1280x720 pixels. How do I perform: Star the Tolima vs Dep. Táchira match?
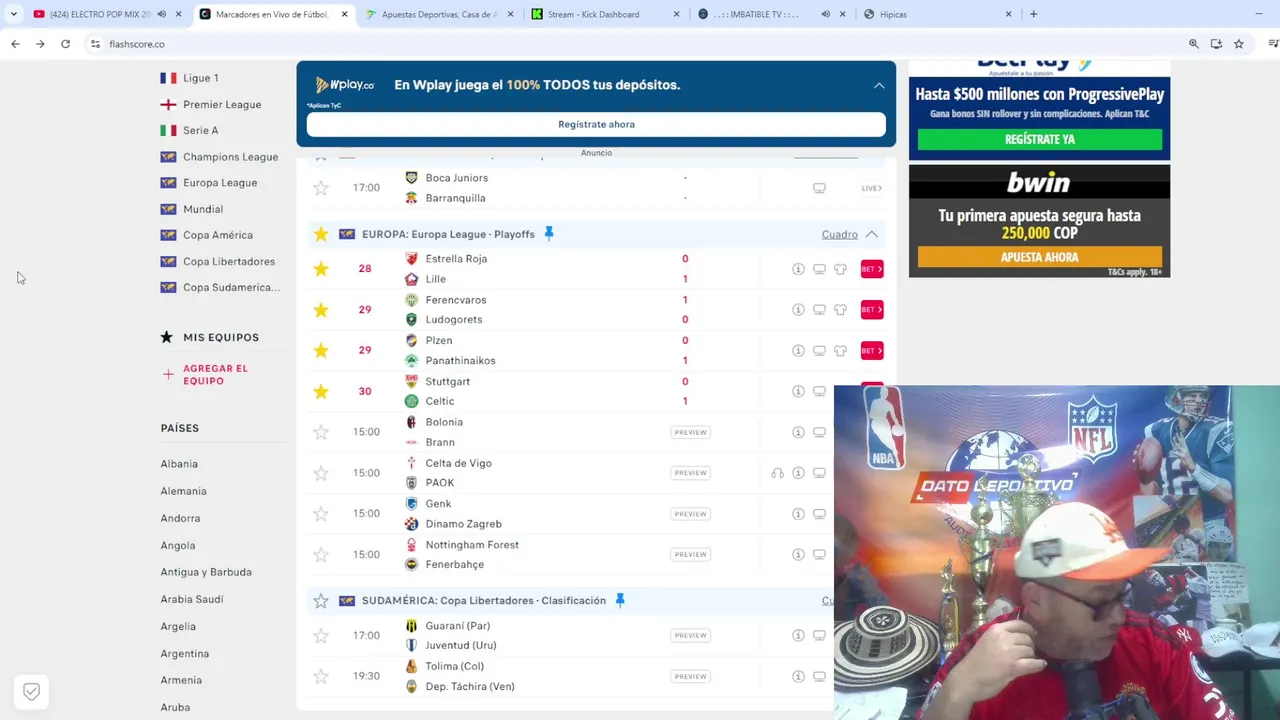pos(320,677)
